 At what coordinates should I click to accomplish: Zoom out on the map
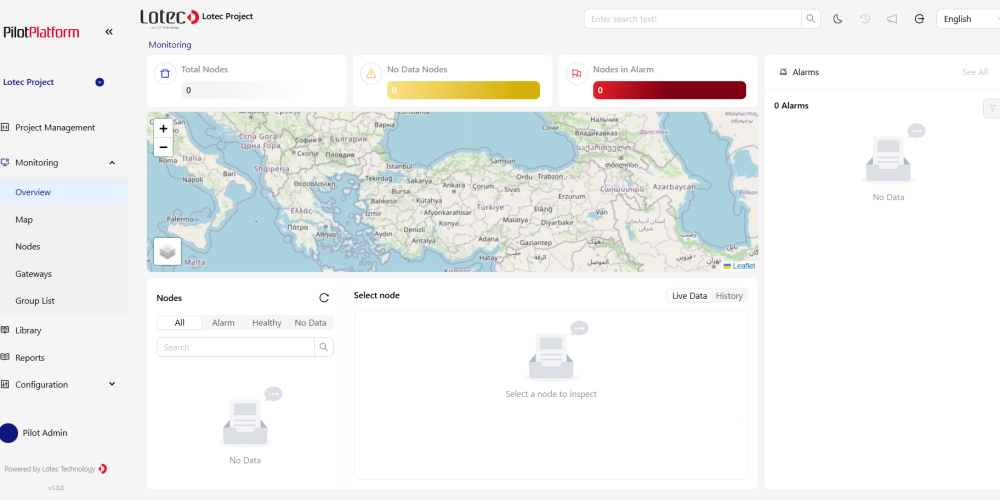(164, 147)
